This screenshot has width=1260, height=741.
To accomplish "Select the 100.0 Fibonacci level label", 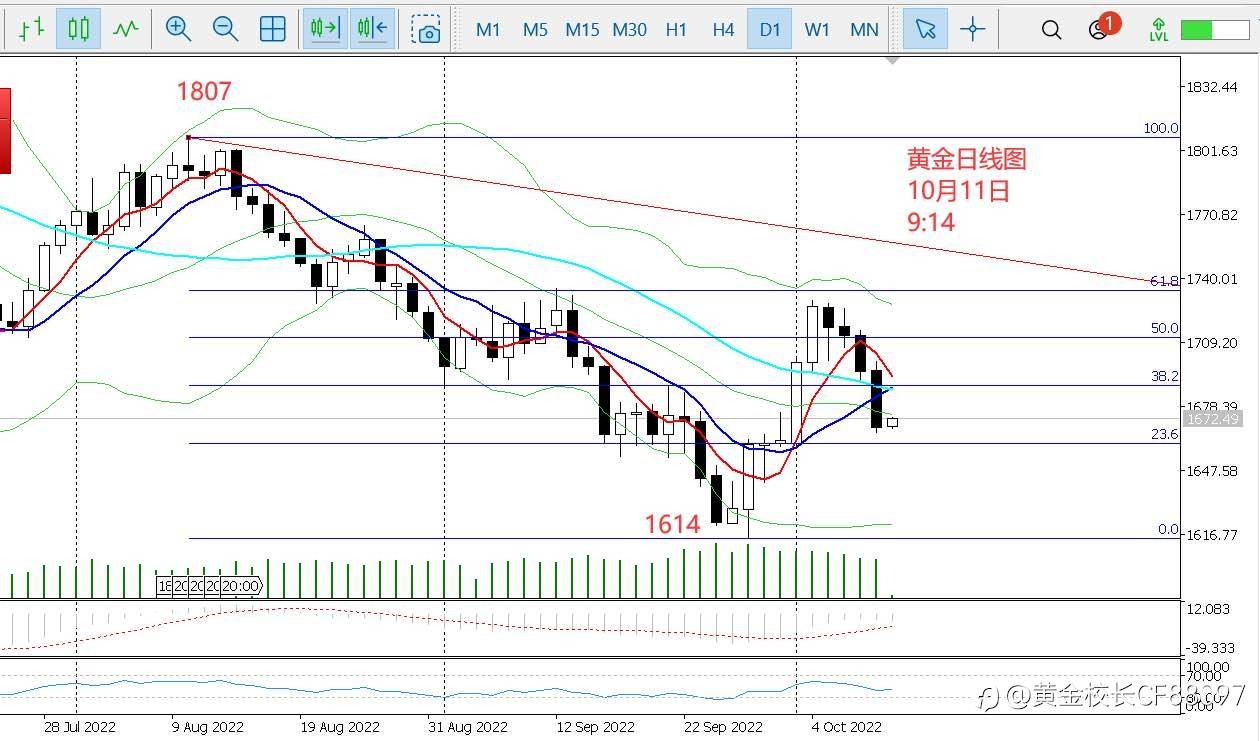I will (x=1161, y=128).
